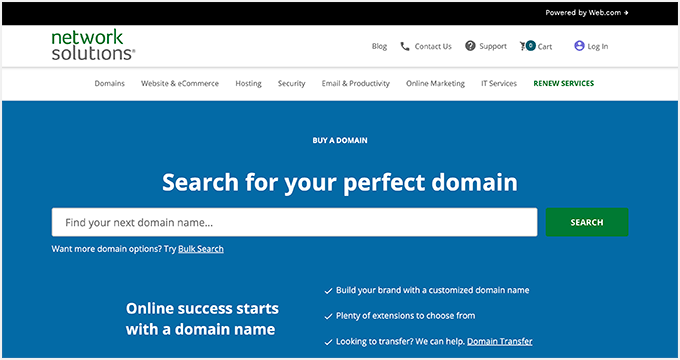Open the Cart link

click(x=545, y=46)
